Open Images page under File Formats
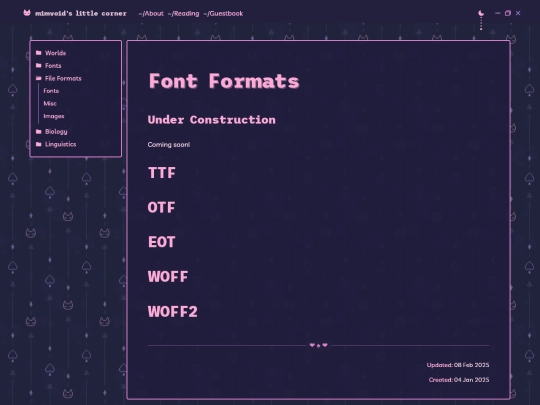The image size is (540, 405). click(54, 116)
